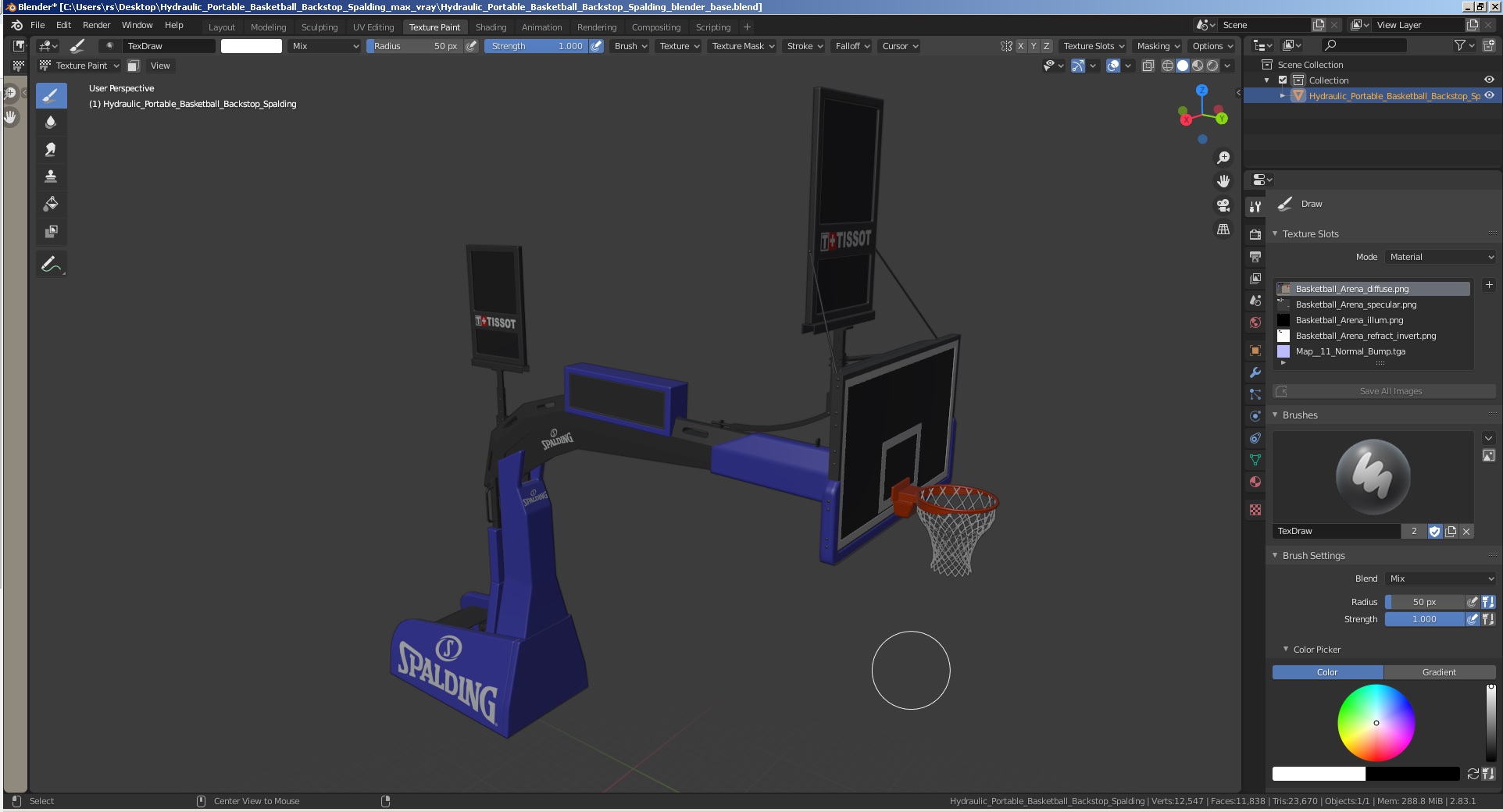Open Material properties tab
The image size is (1503, 812).
1255,482
